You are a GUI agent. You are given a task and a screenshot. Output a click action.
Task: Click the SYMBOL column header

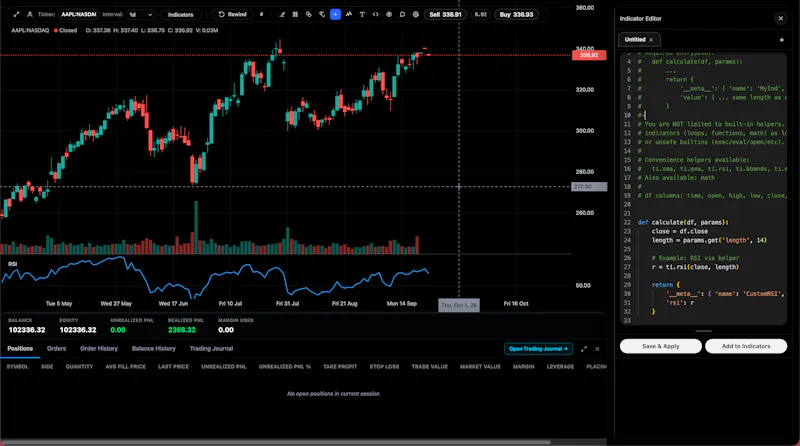click(17, 366)
